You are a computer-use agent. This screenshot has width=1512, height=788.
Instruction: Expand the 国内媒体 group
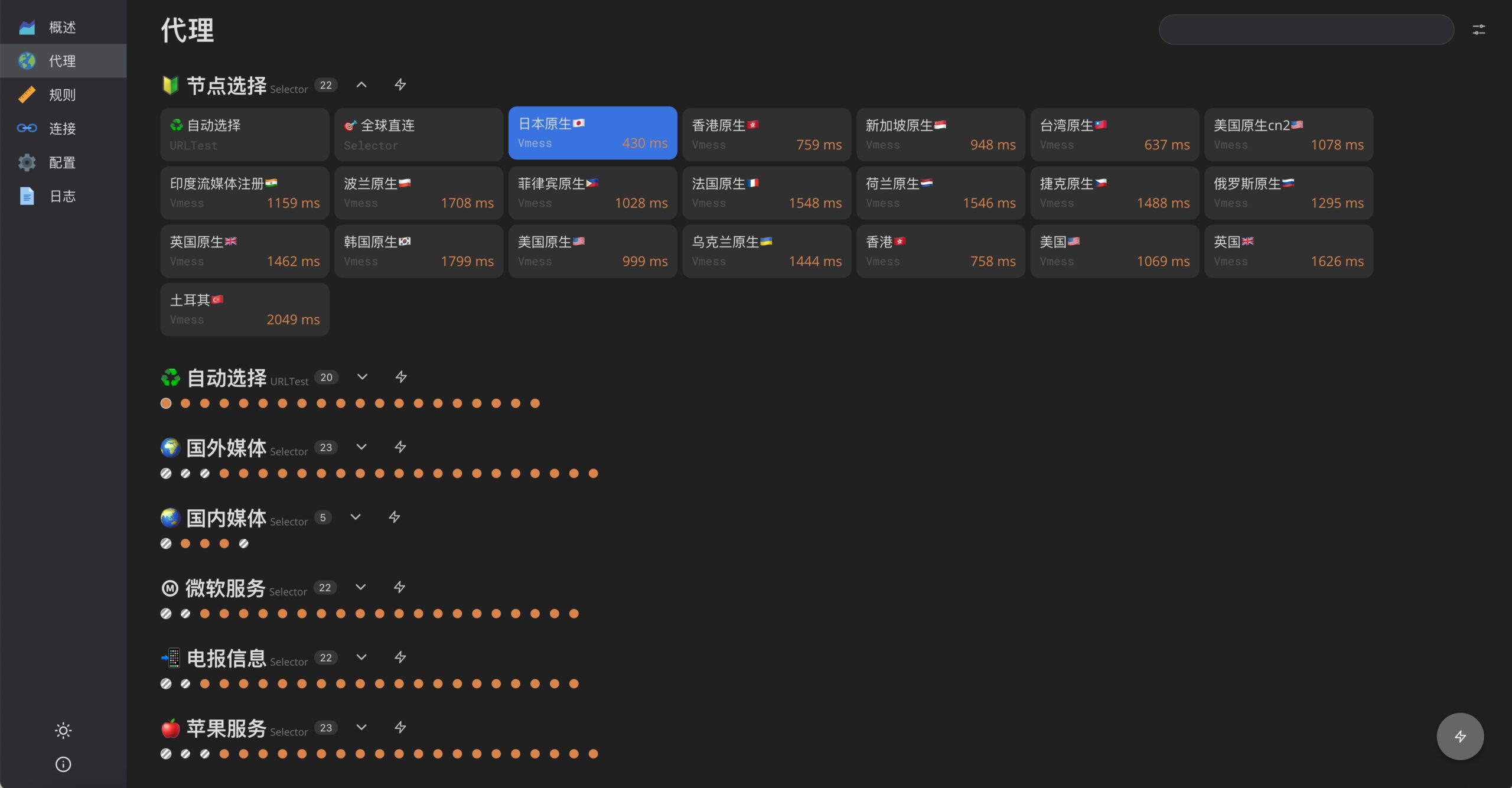coord(355,517)
